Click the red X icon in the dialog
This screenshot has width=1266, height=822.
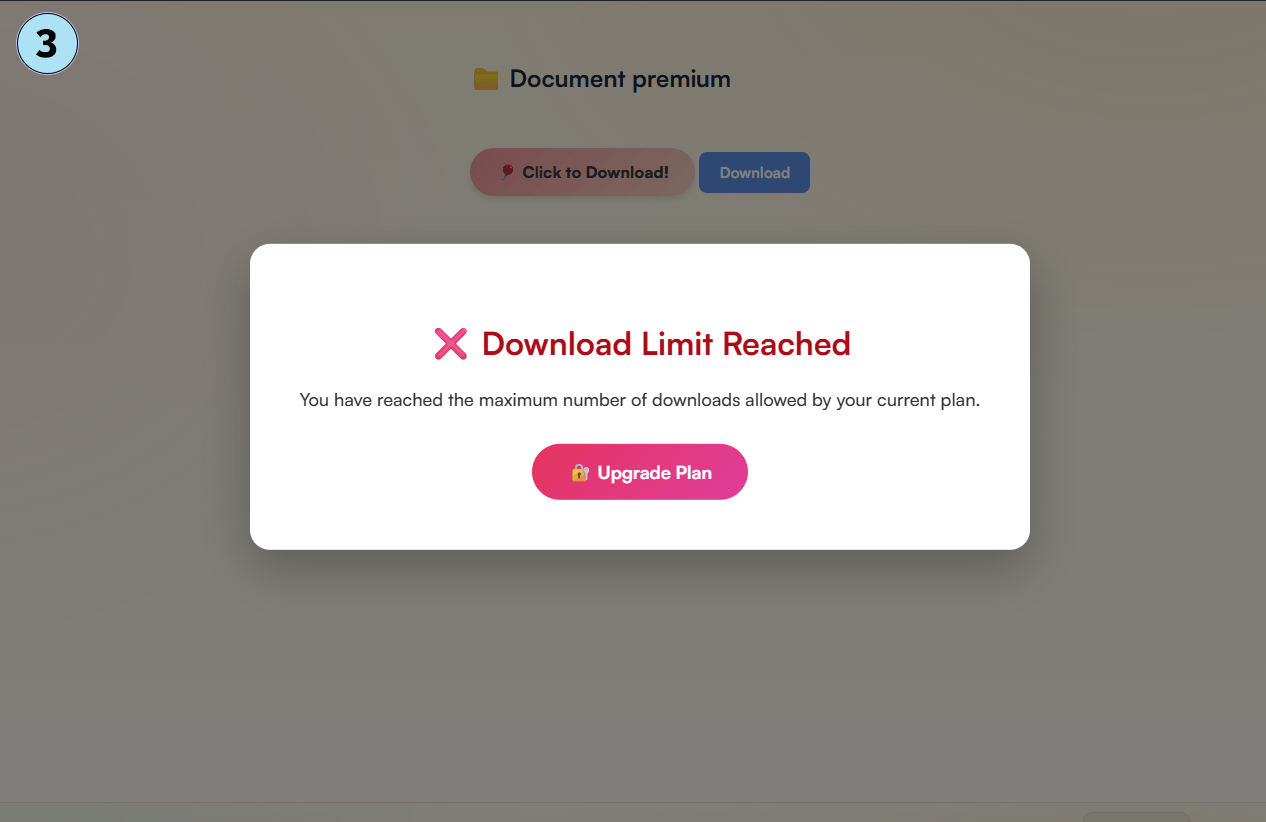(x=451, y=344)
